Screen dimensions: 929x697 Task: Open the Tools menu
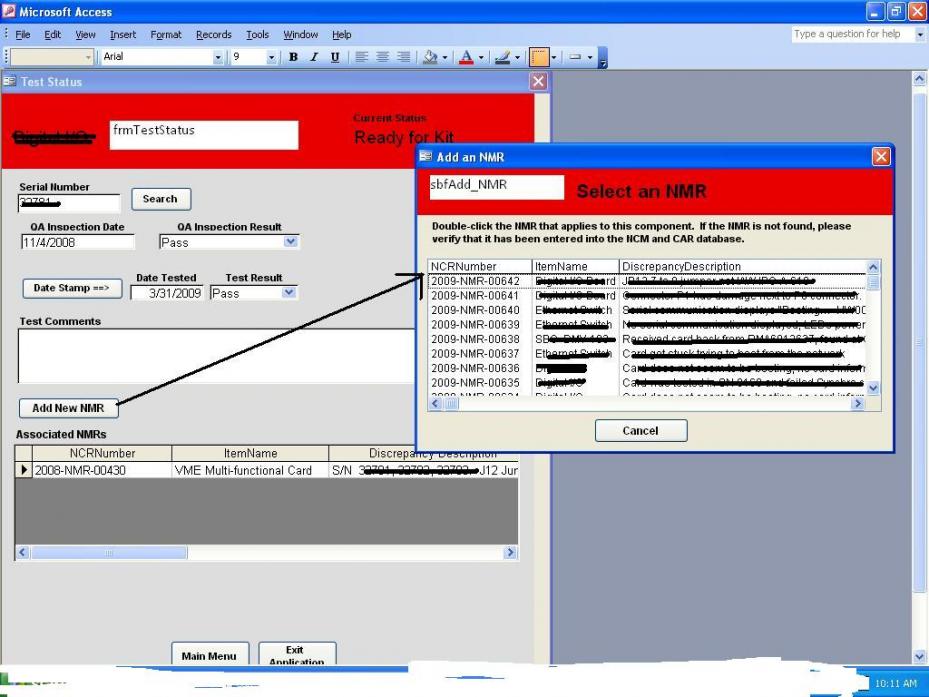(x=257, y=34)
